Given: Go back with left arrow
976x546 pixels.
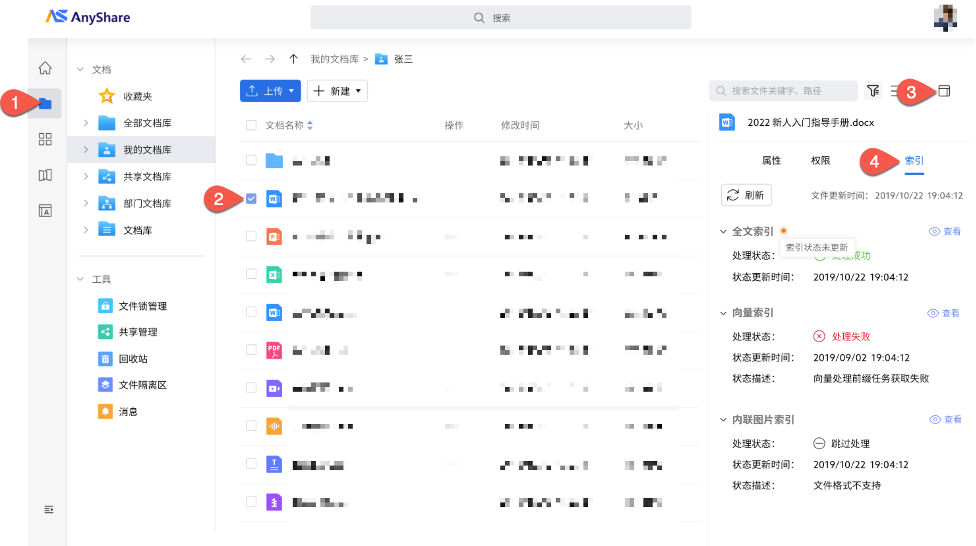Looking at the screenshot, I should point(246,59).
